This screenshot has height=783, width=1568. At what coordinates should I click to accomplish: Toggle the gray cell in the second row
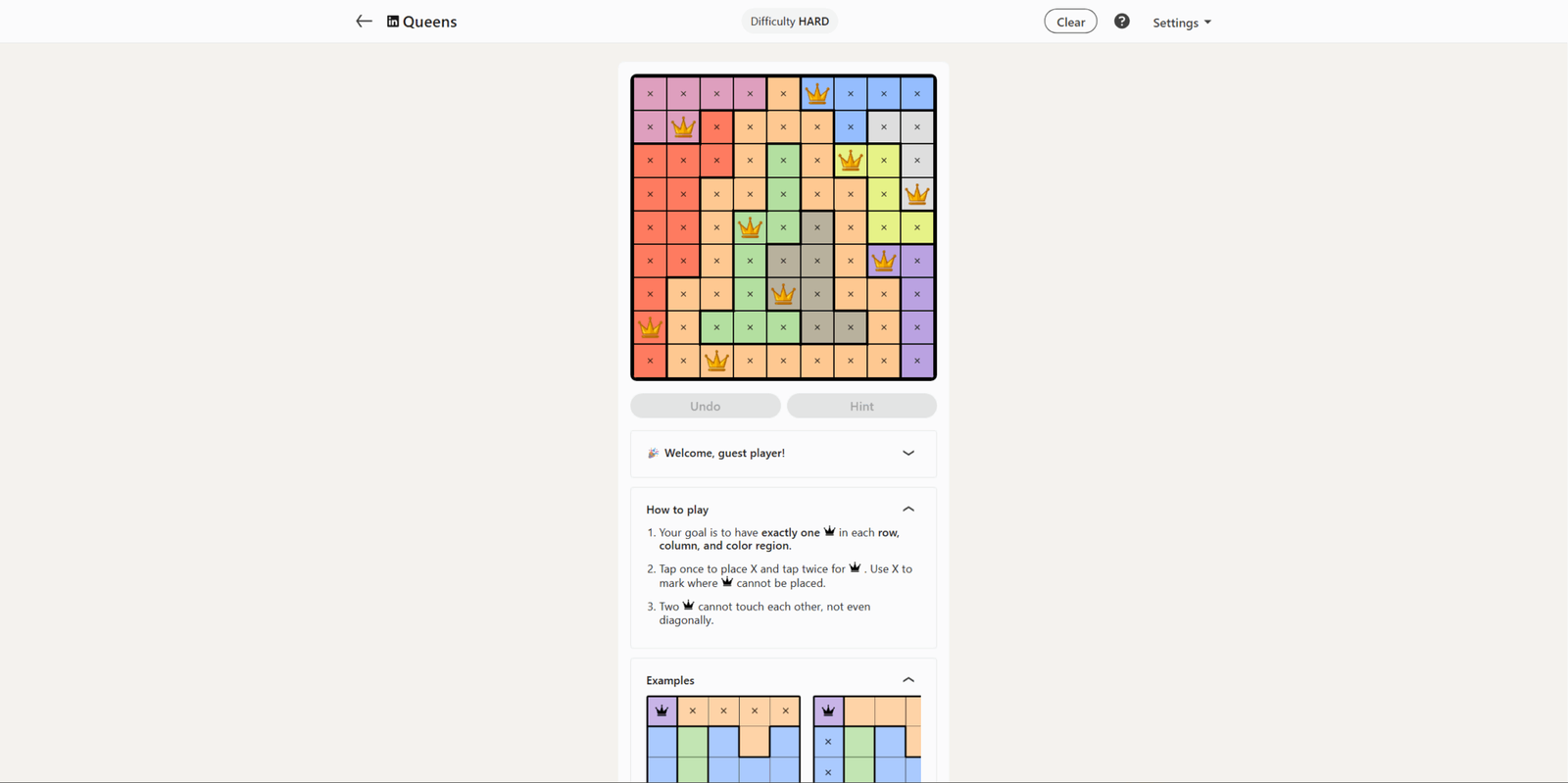coord(884,126)
